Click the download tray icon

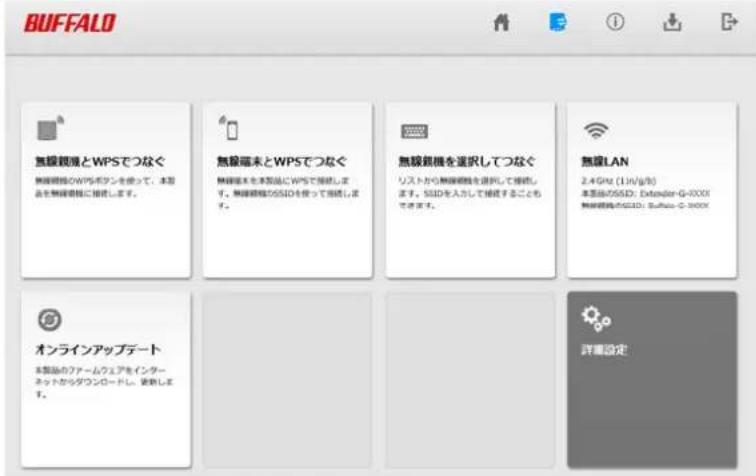coord(672,22)
